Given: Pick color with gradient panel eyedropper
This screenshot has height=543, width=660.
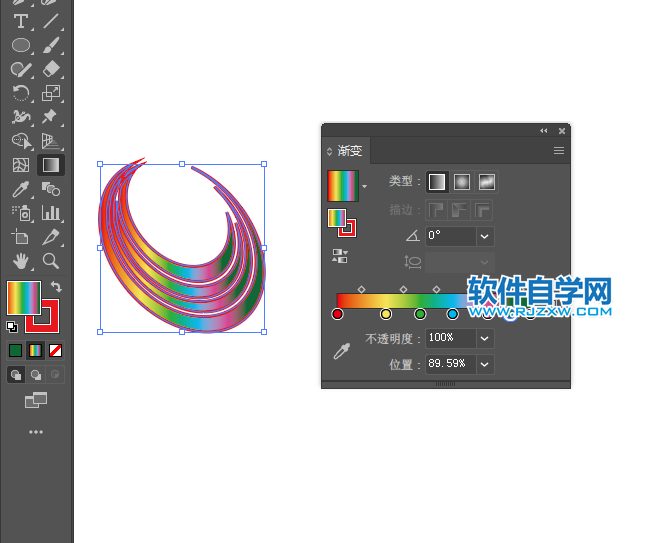Looking at the screenshot, I should (342, 351).
